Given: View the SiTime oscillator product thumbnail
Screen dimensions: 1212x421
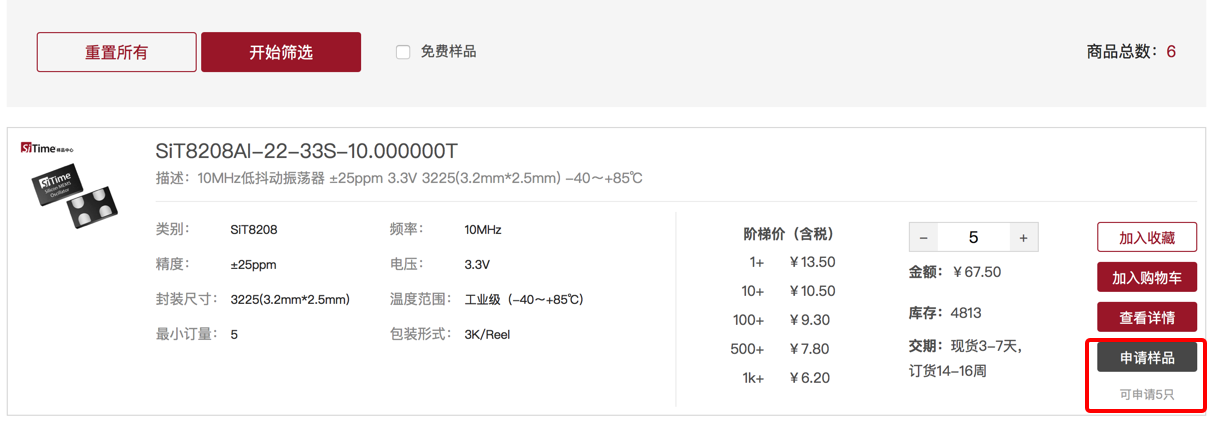Looking at the screenshot, I should click(x=77, y=194).
